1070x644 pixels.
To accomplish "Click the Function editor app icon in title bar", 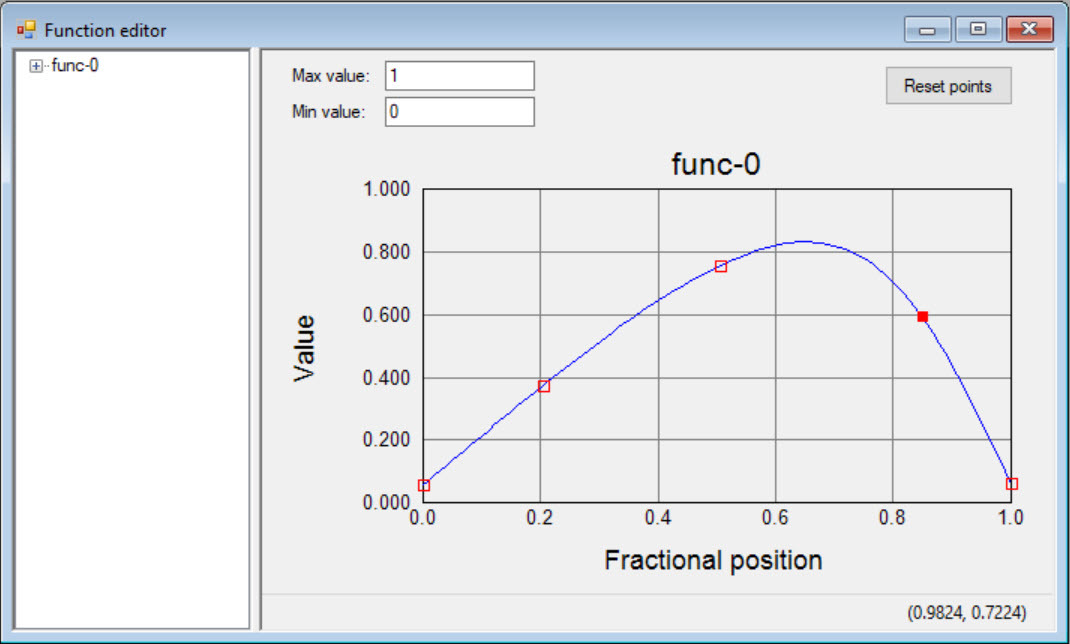I will tap(26, 30).
